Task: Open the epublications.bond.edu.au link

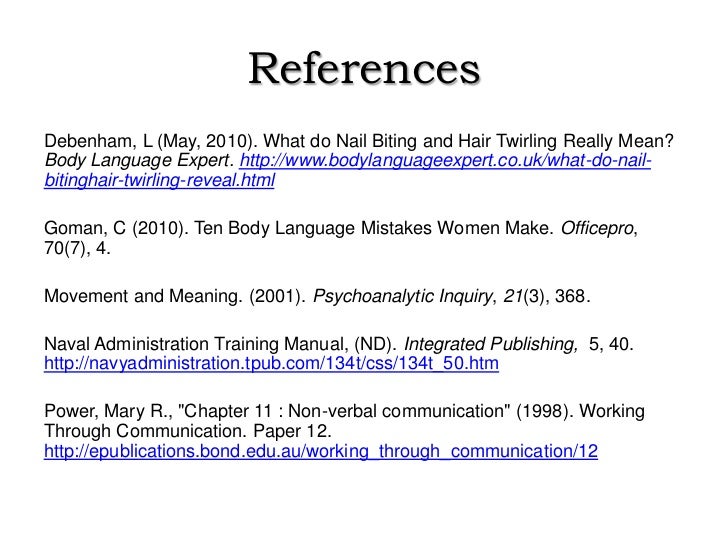Action: pos(321,451)
